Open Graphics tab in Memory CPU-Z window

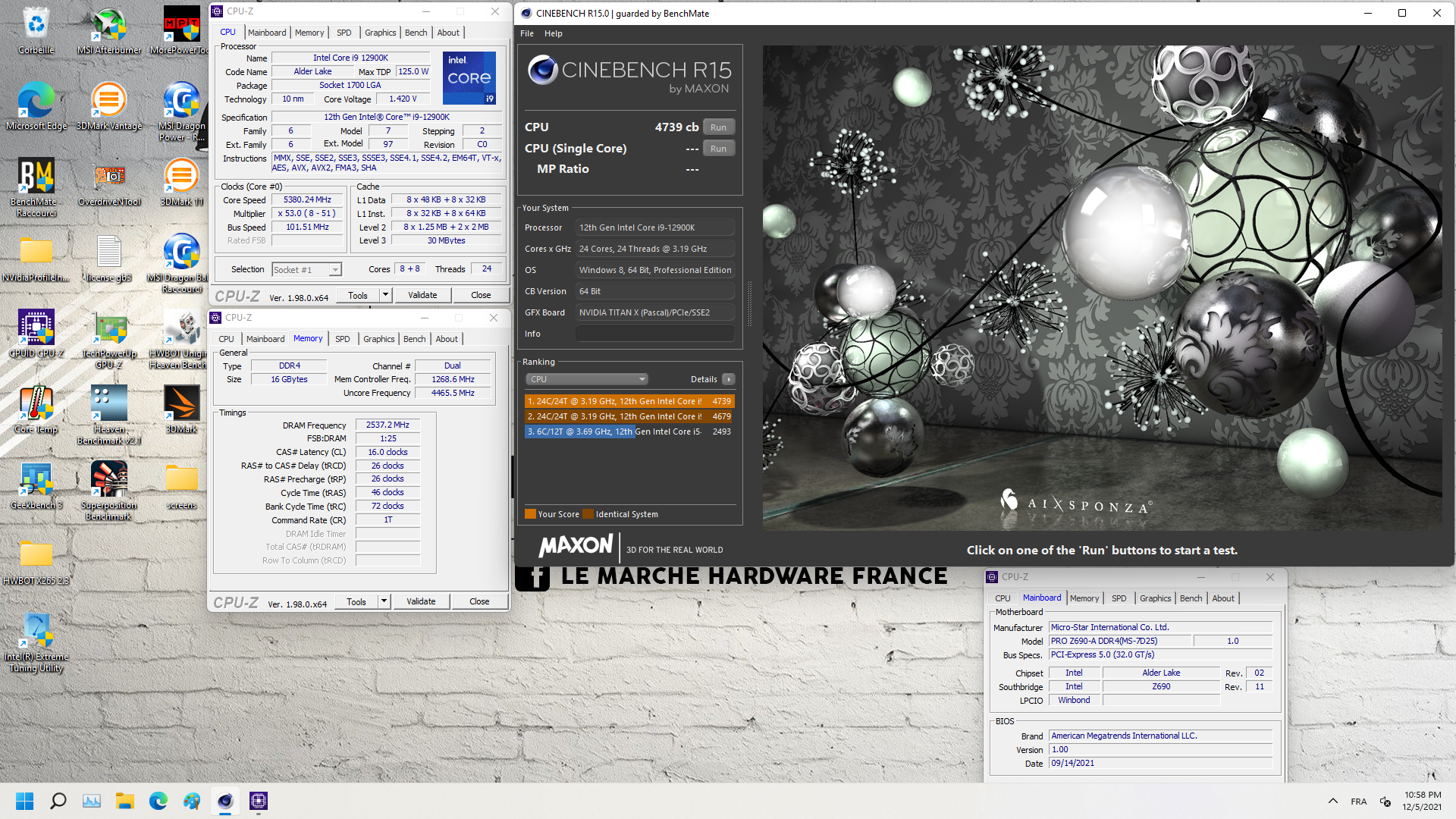point(378,339)
